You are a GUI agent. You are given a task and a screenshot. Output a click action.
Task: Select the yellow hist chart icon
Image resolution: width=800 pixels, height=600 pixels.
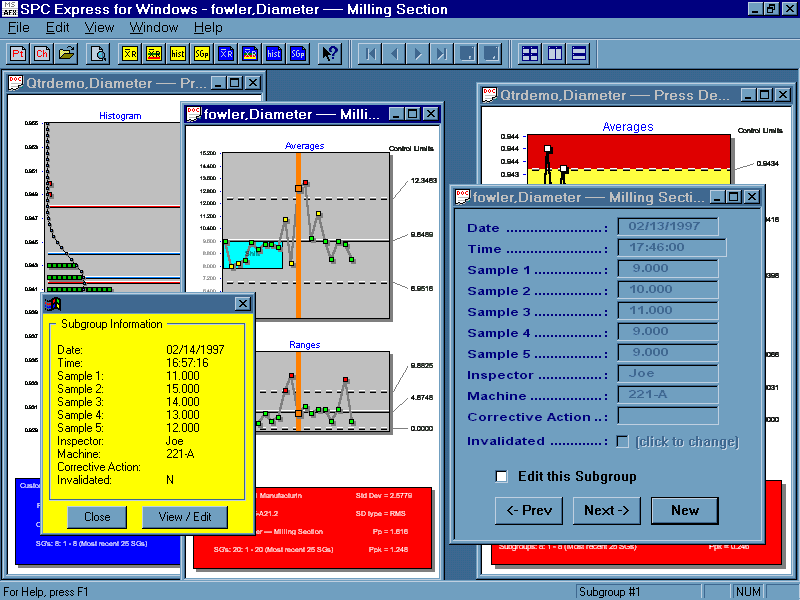(178, 54)
